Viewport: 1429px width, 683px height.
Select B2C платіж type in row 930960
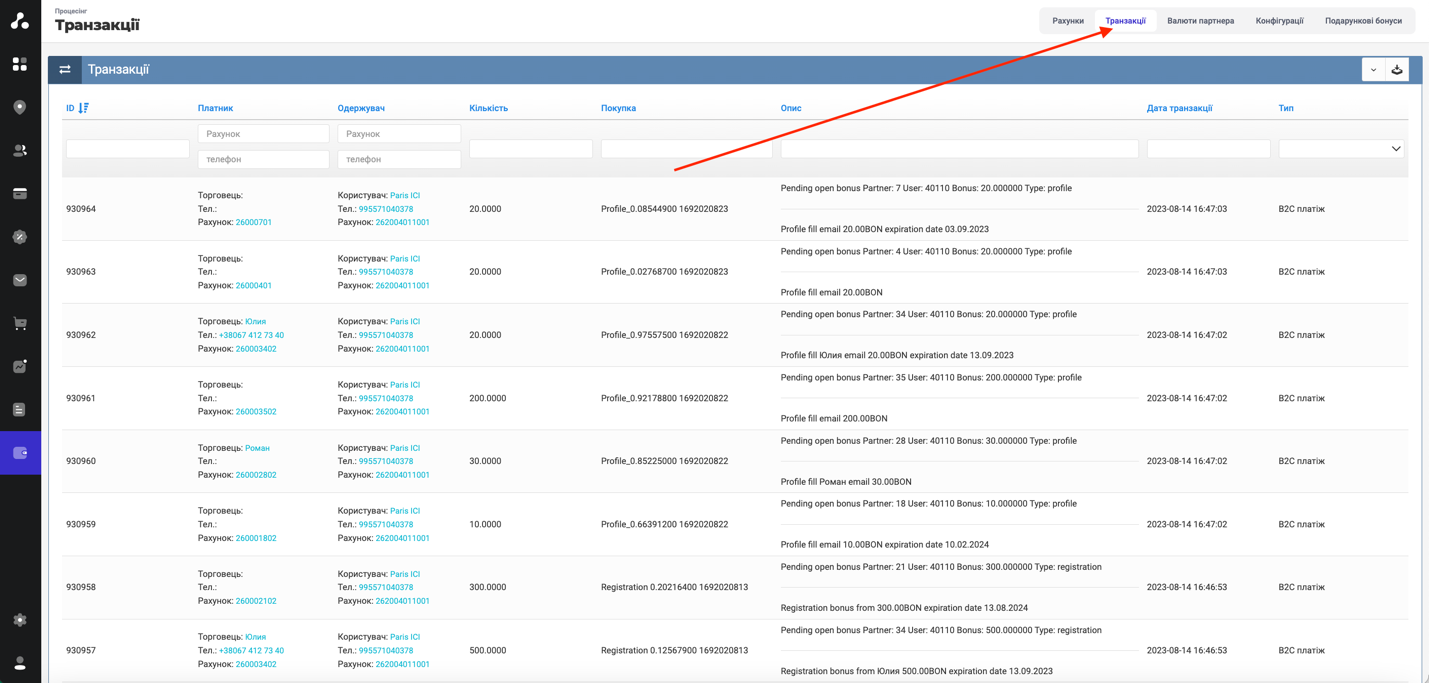1301,461
